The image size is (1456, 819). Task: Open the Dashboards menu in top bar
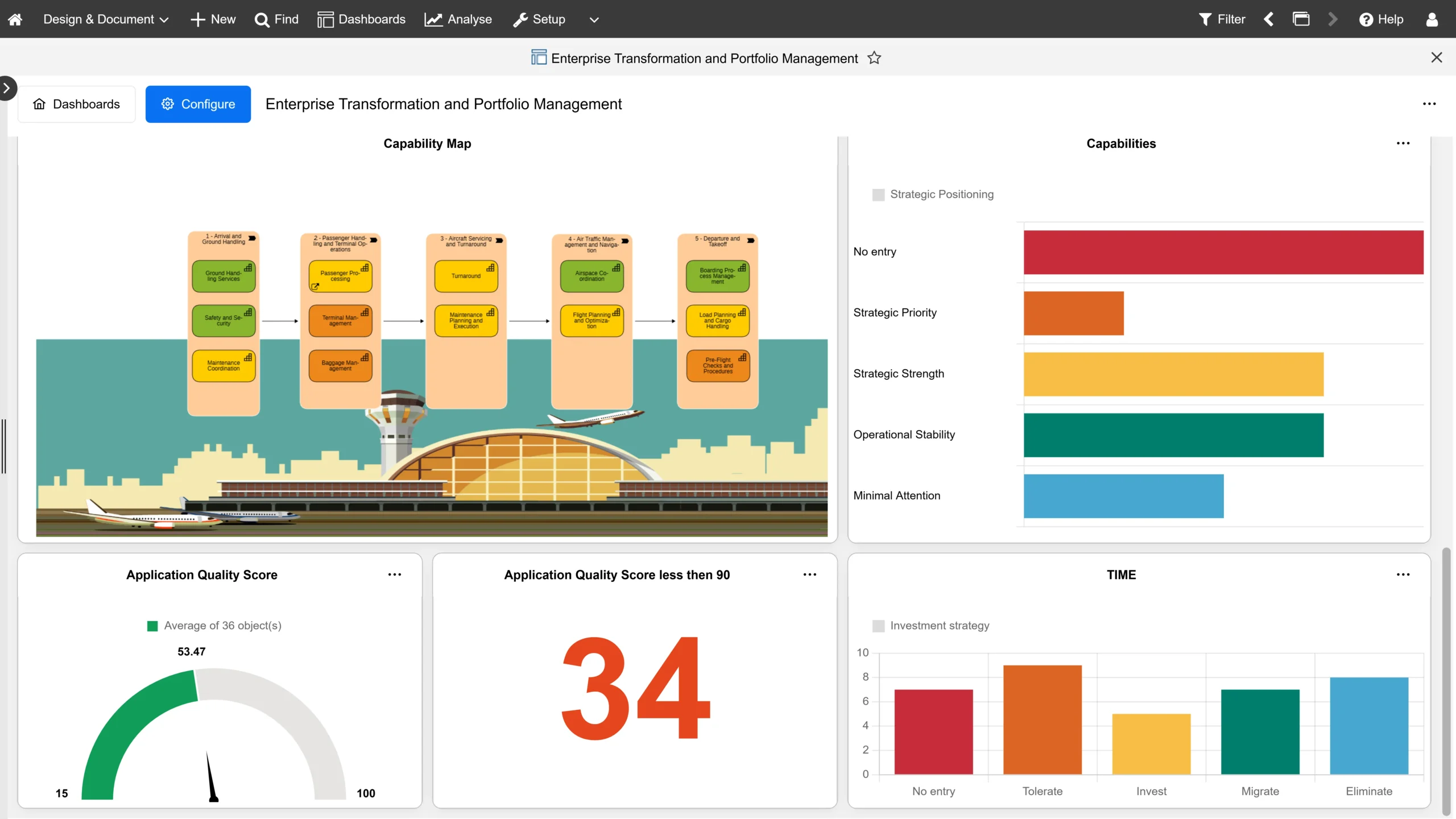click(x=362, y=19)
